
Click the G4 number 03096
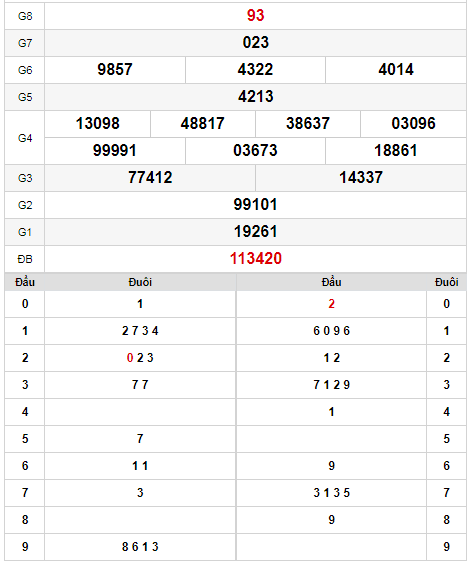pyautogui.click(x=414, y=123)
